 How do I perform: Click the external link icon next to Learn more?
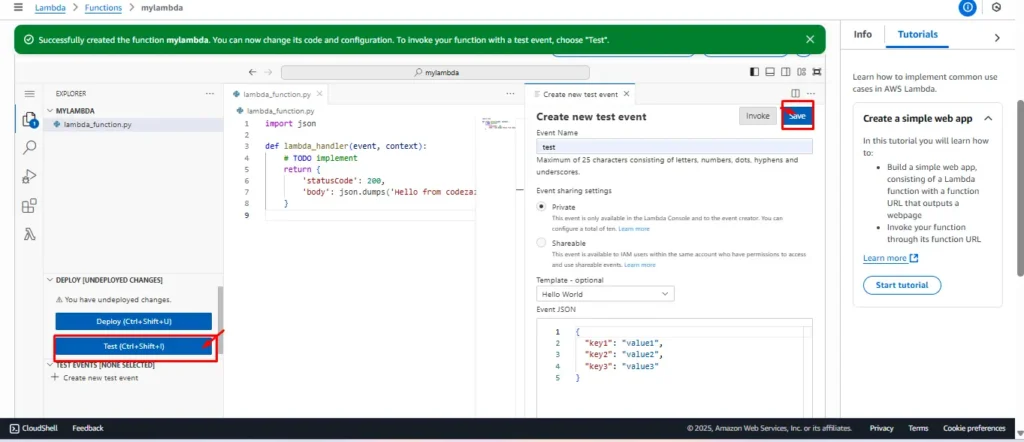tap(914, 258)
